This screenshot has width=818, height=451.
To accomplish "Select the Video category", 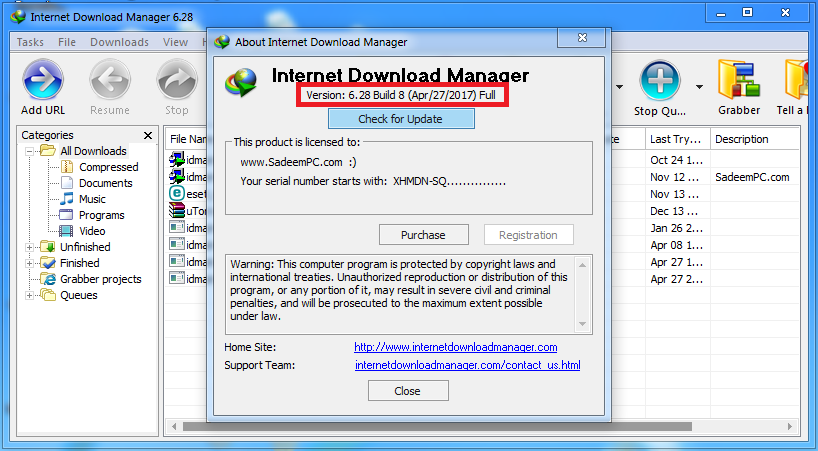I will [x=92, y=231].
